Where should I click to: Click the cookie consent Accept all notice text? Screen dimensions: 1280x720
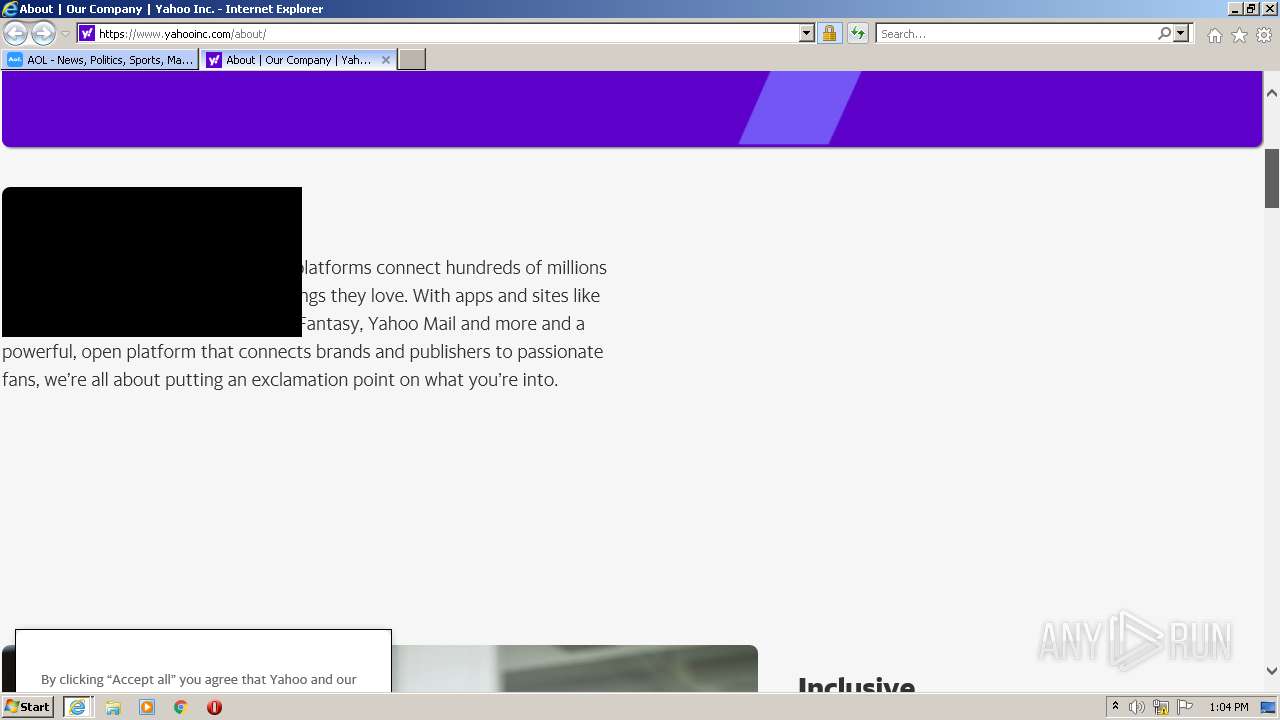click(x=199, y=680)
